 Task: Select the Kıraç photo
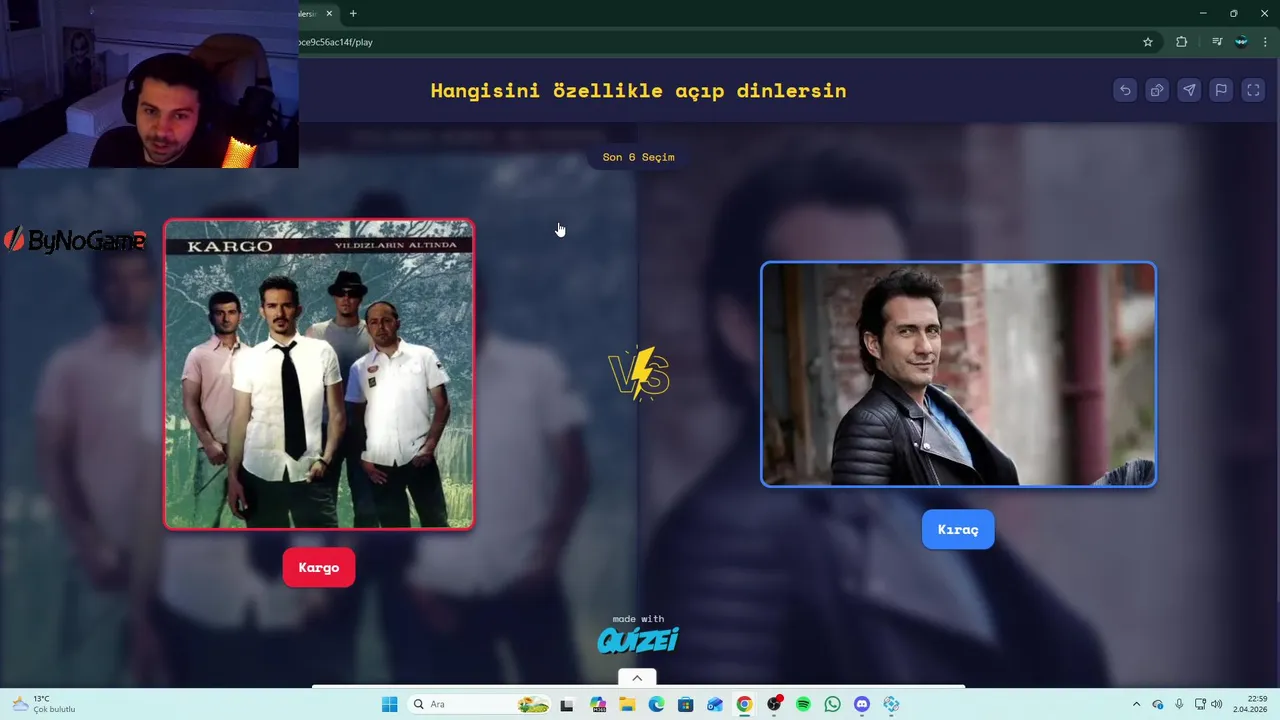(x=958, y=374)
